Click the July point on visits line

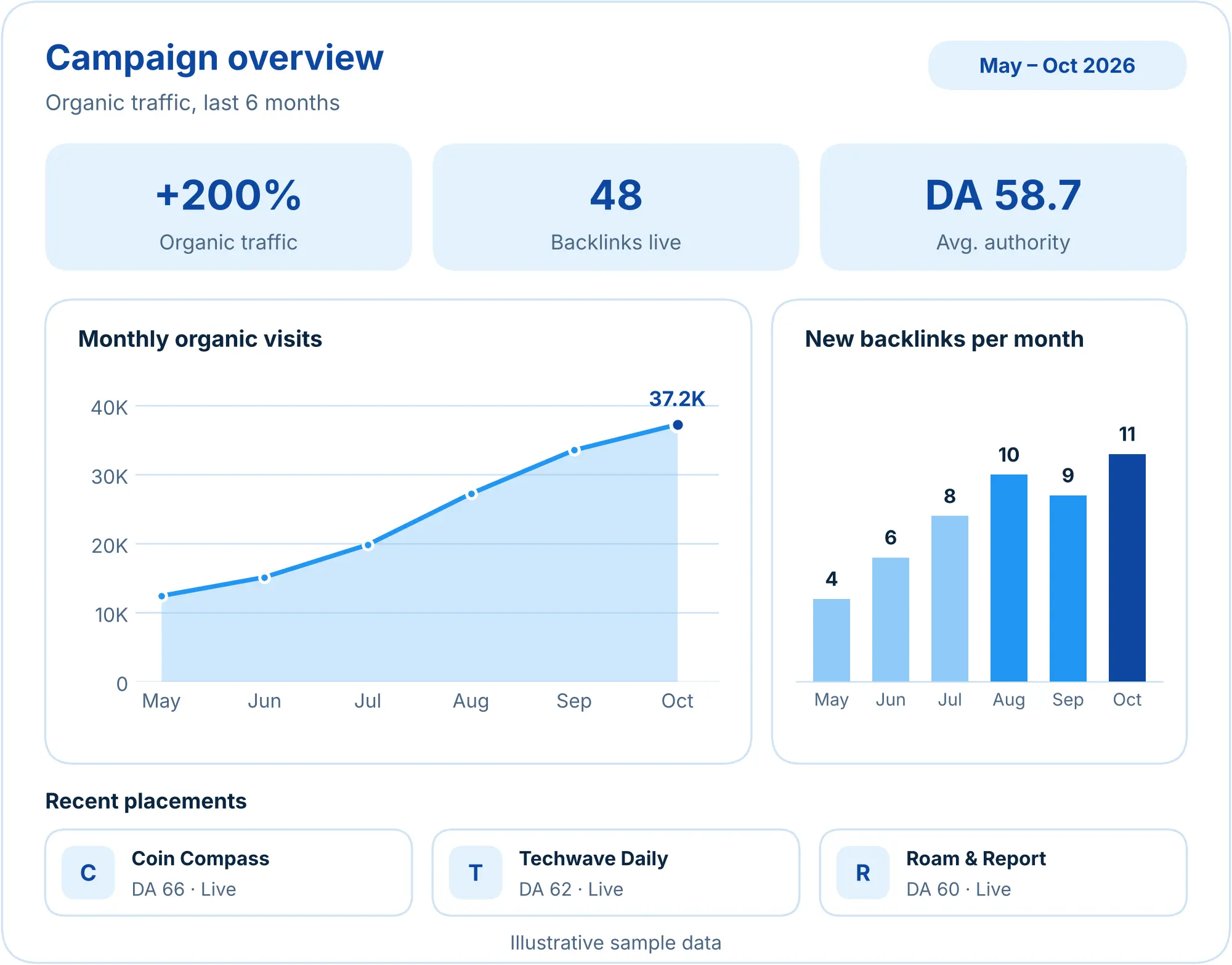(368, 545)
